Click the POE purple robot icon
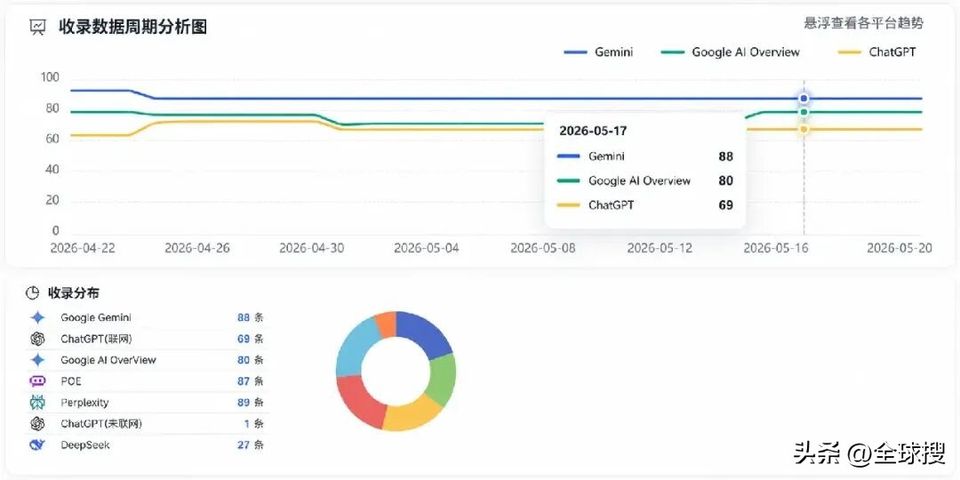Viewport: 960px width, 480px height. coord(38,381)
